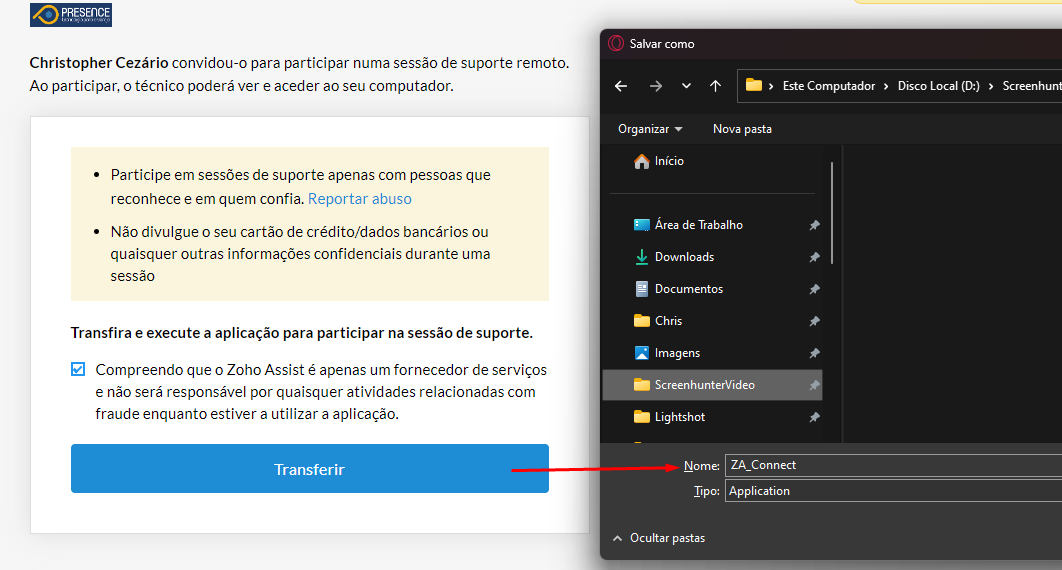Click the Opera icon in the dialog title bar
1062x570 pixels.
[x=616, y=43]
